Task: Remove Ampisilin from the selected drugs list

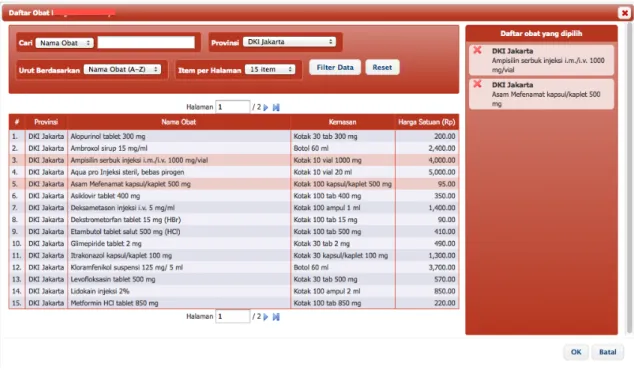Action: (478, 50)
